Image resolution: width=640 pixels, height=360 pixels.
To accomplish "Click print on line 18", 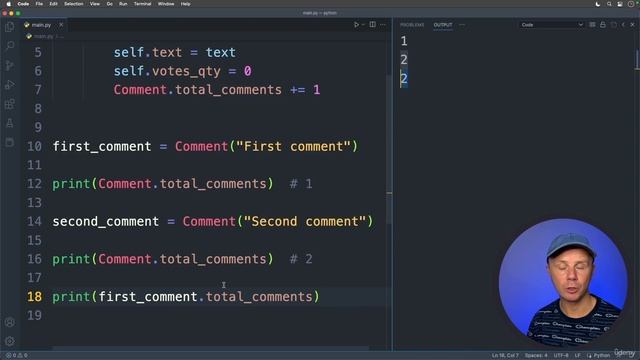I will [x=71, y=296].
